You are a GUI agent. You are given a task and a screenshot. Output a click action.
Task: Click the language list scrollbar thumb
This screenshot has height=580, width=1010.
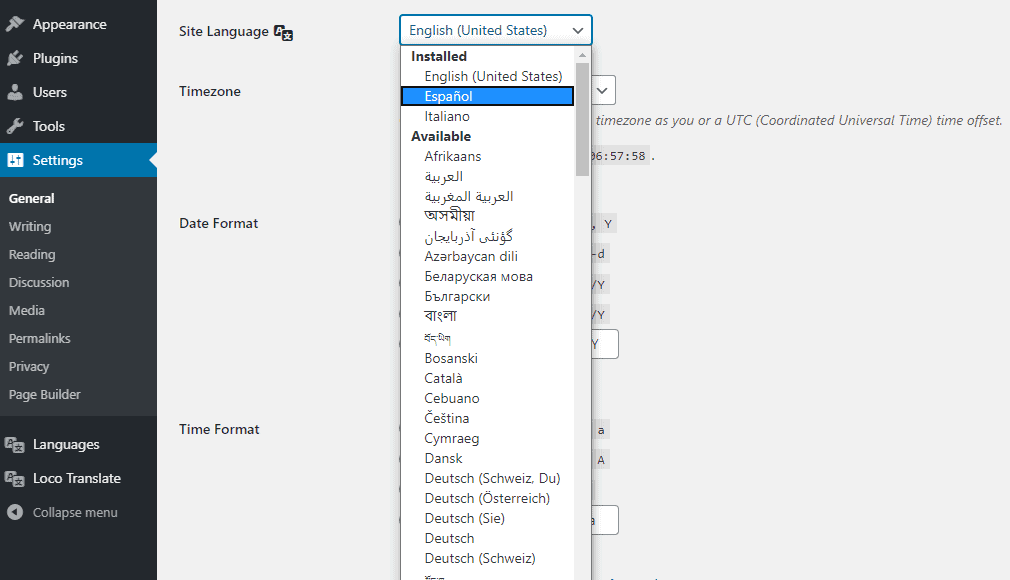[582, 119]
